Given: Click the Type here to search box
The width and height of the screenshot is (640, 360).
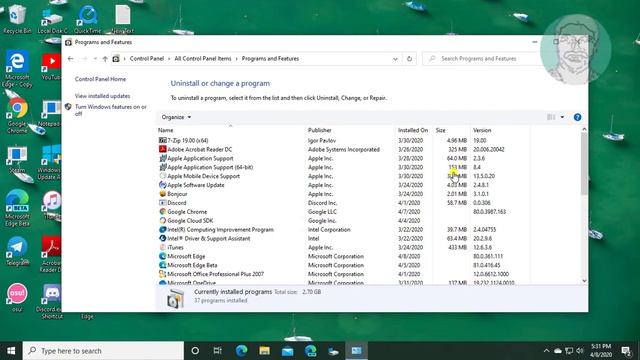Looking at the screenshot, I should tap(103, 351).
